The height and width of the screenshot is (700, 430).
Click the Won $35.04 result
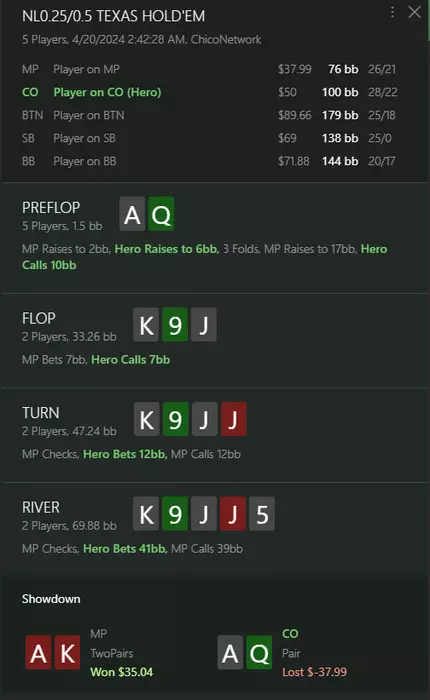pos(121,672)
